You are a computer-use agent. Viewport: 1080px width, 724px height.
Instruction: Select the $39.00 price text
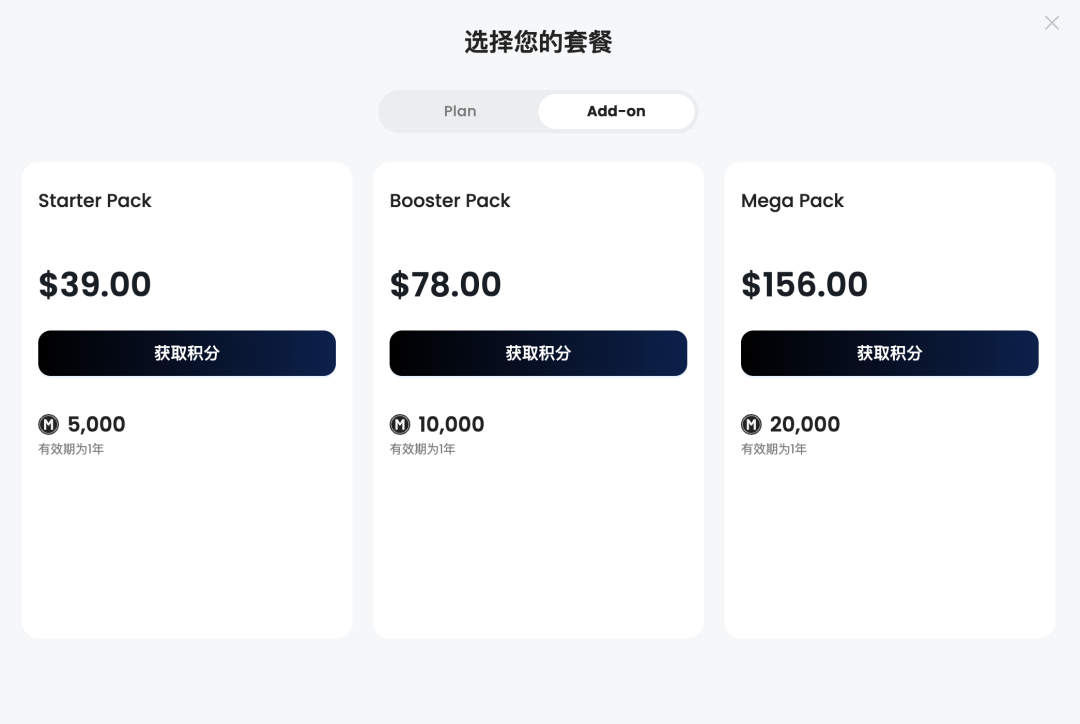[x=95, y=285]
